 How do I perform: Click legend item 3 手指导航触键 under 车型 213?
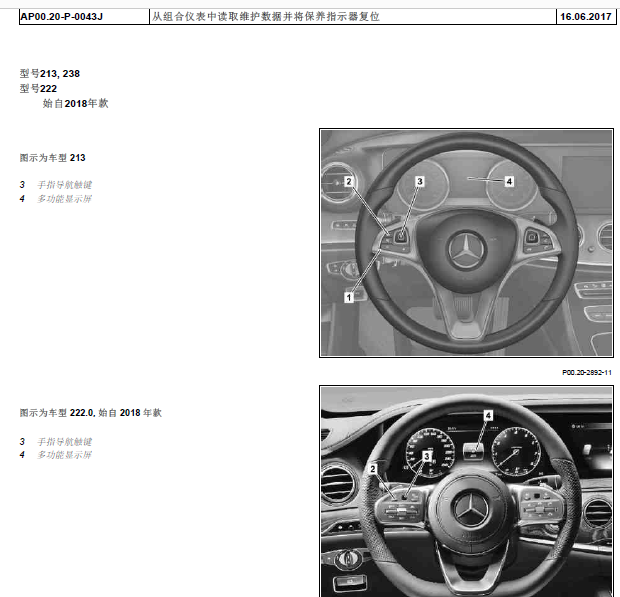tap(56, 185)
